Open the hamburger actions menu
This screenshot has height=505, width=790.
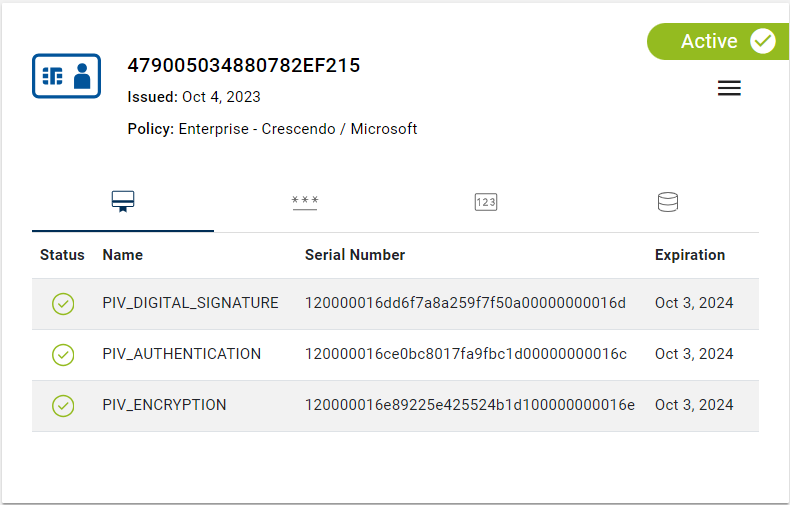tap(729, 88)
